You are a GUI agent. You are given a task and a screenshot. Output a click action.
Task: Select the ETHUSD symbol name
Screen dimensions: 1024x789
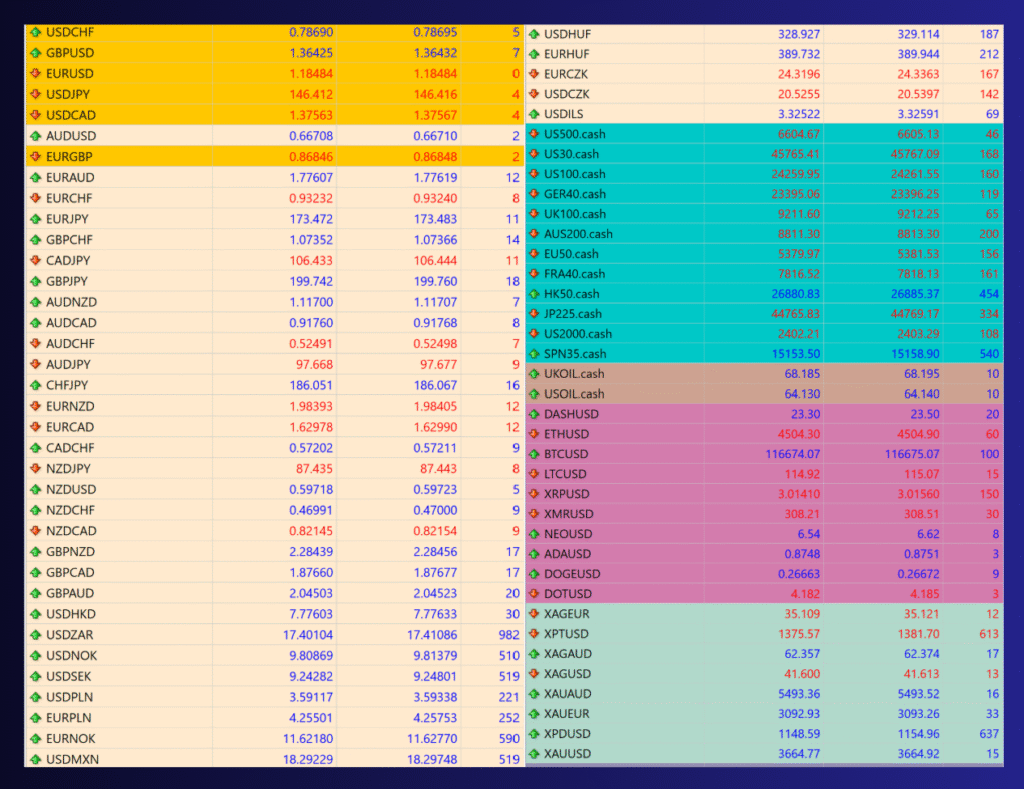pyautogui.click(x=566, y=434)
